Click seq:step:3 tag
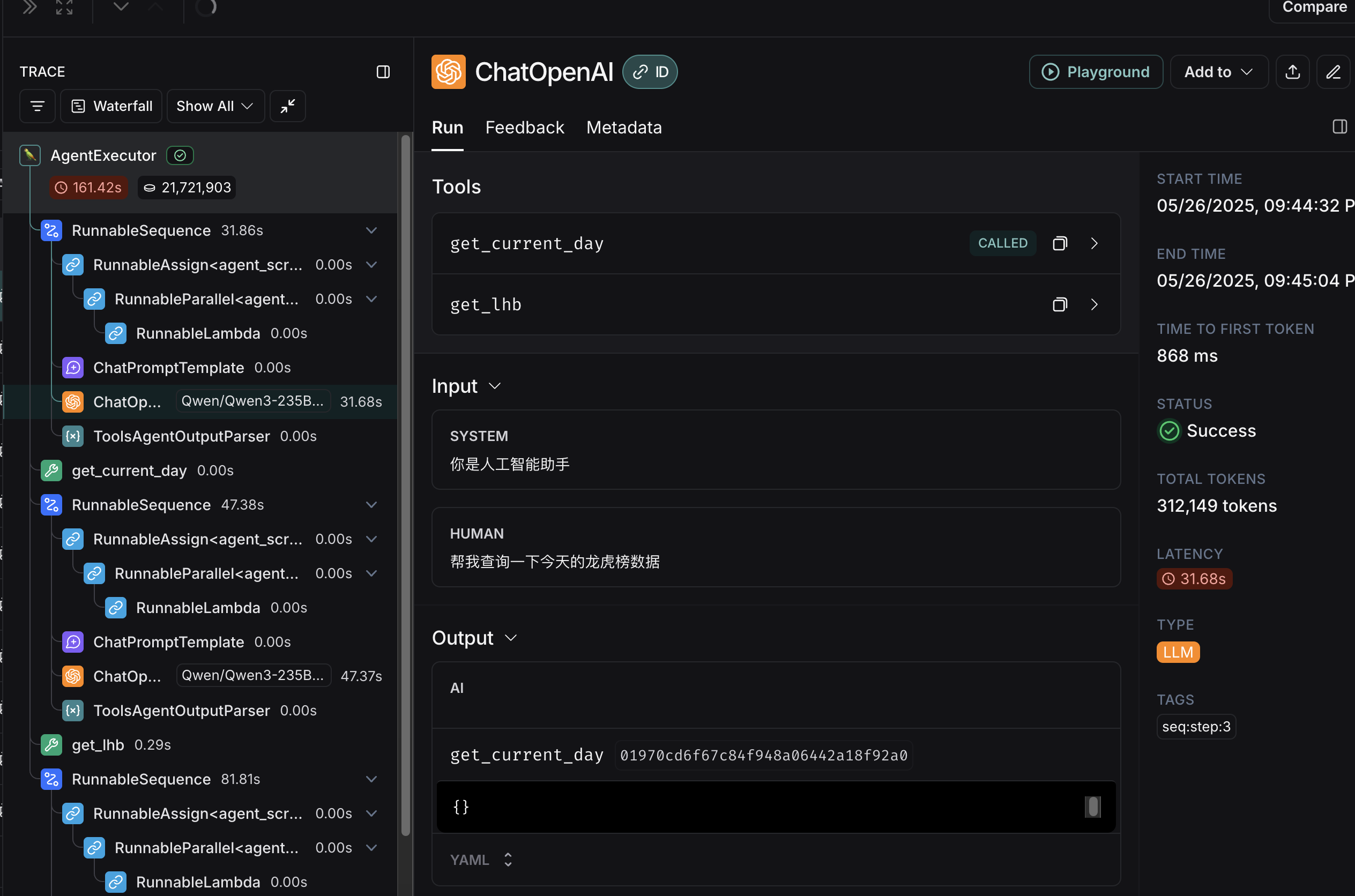The width and height of the screenshot is (1355, 896). click(x=1196, y=727)
